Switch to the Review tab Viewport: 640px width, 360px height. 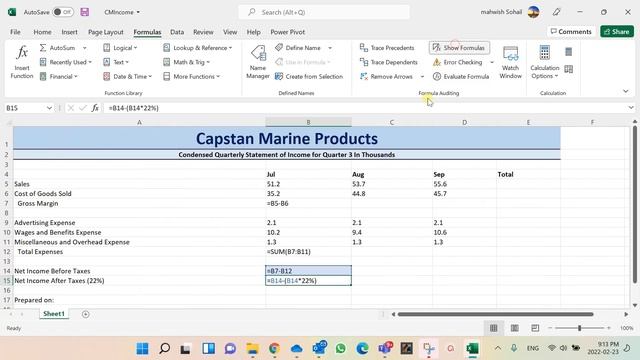click(203, 32)
